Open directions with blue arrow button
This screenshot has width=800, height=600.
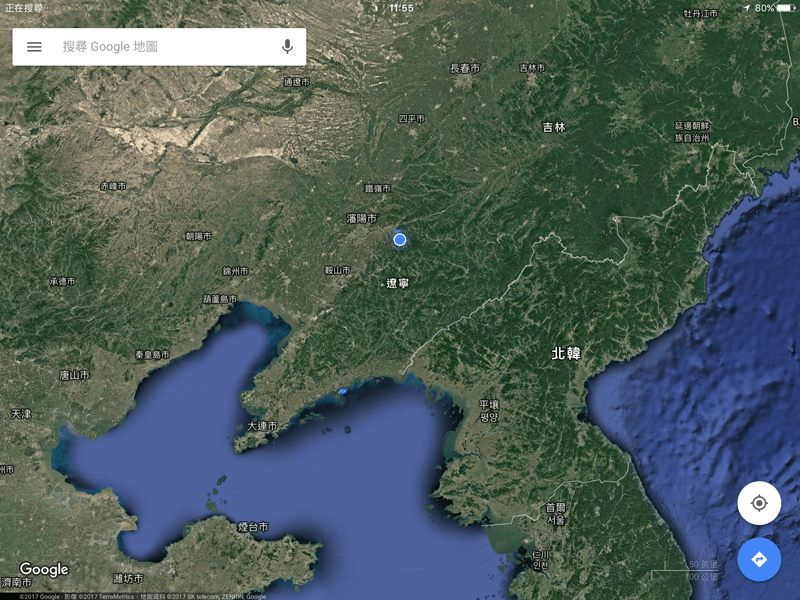[x=759, y=559]
